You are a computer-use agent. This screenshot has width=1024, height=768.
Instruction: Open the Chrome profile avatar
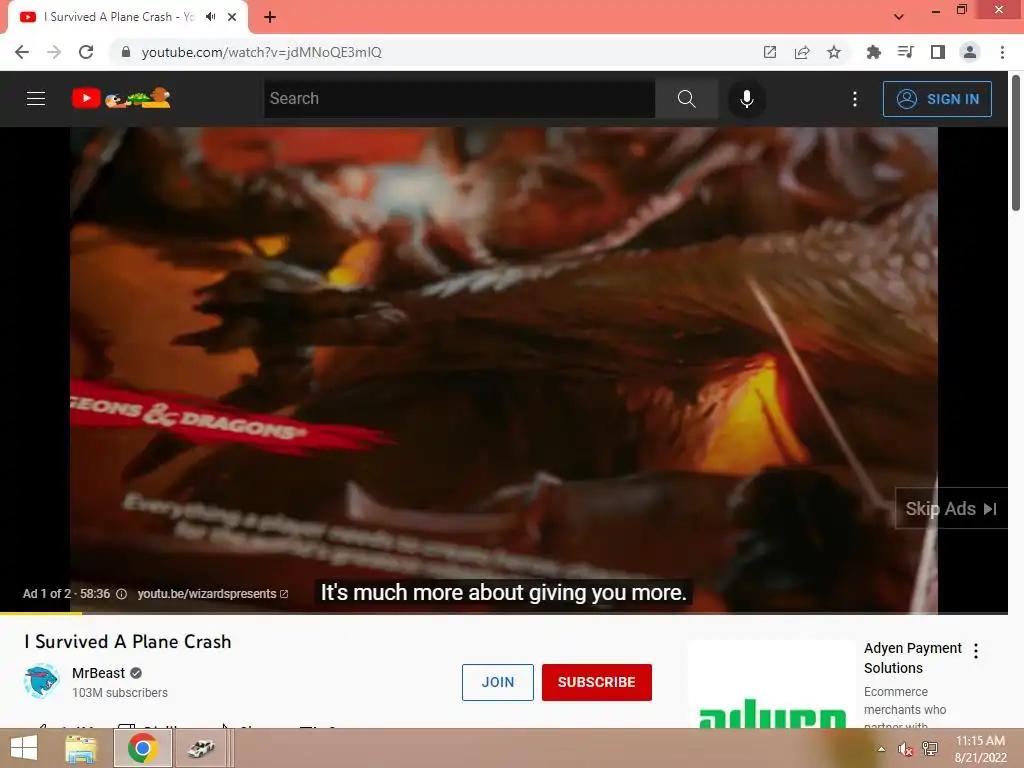[970, 52]
